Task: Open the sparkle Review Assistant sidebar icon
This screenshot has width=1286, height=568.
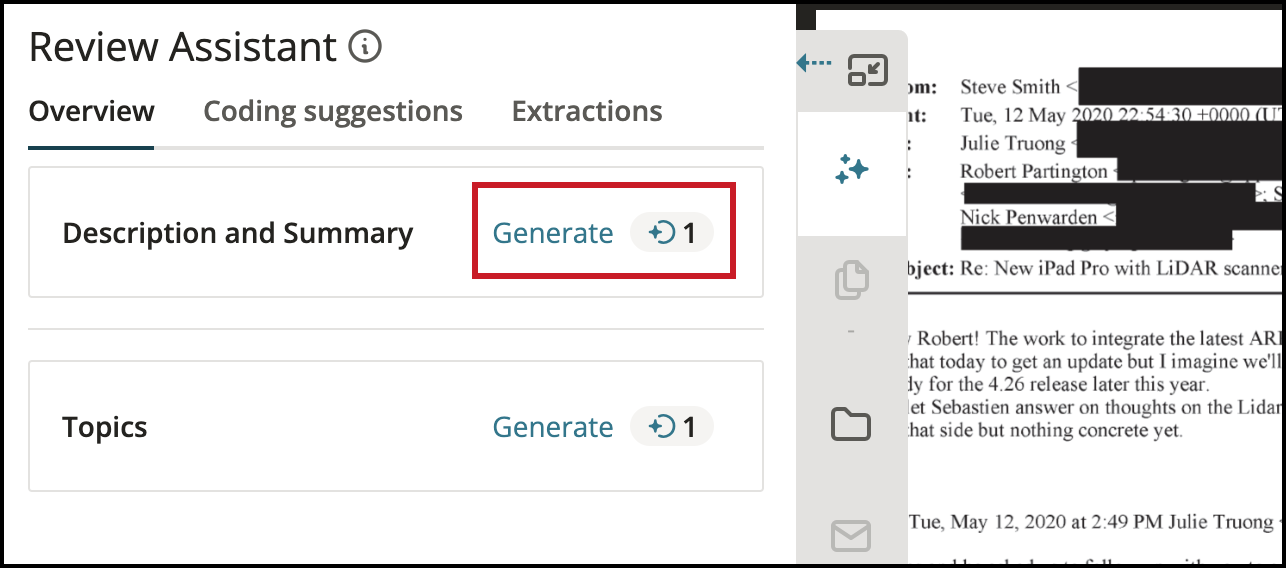Action: point(851,170)
